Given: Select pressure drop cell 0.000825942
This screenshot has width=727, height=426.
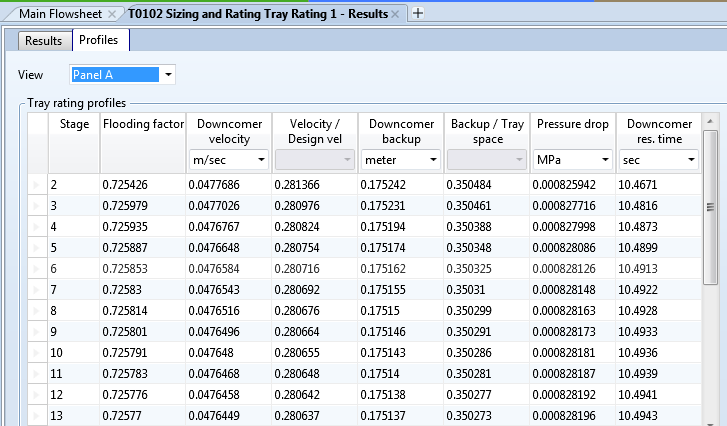Looking at the screenshot, I should pyautogui.click(x=573, y=185).
